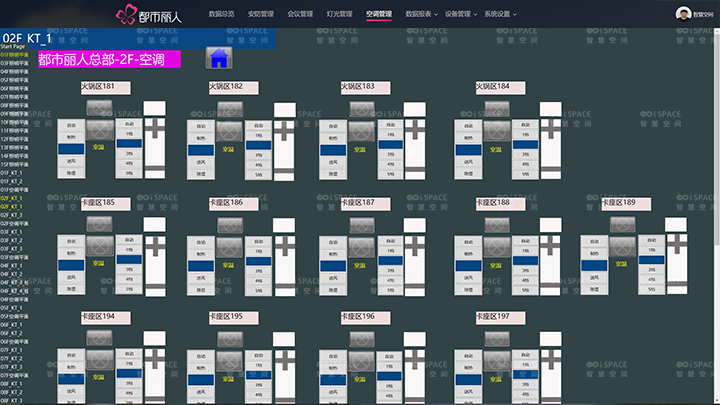Open the 会议管理 tab
The image size is (720, 405).
(300, 15)
